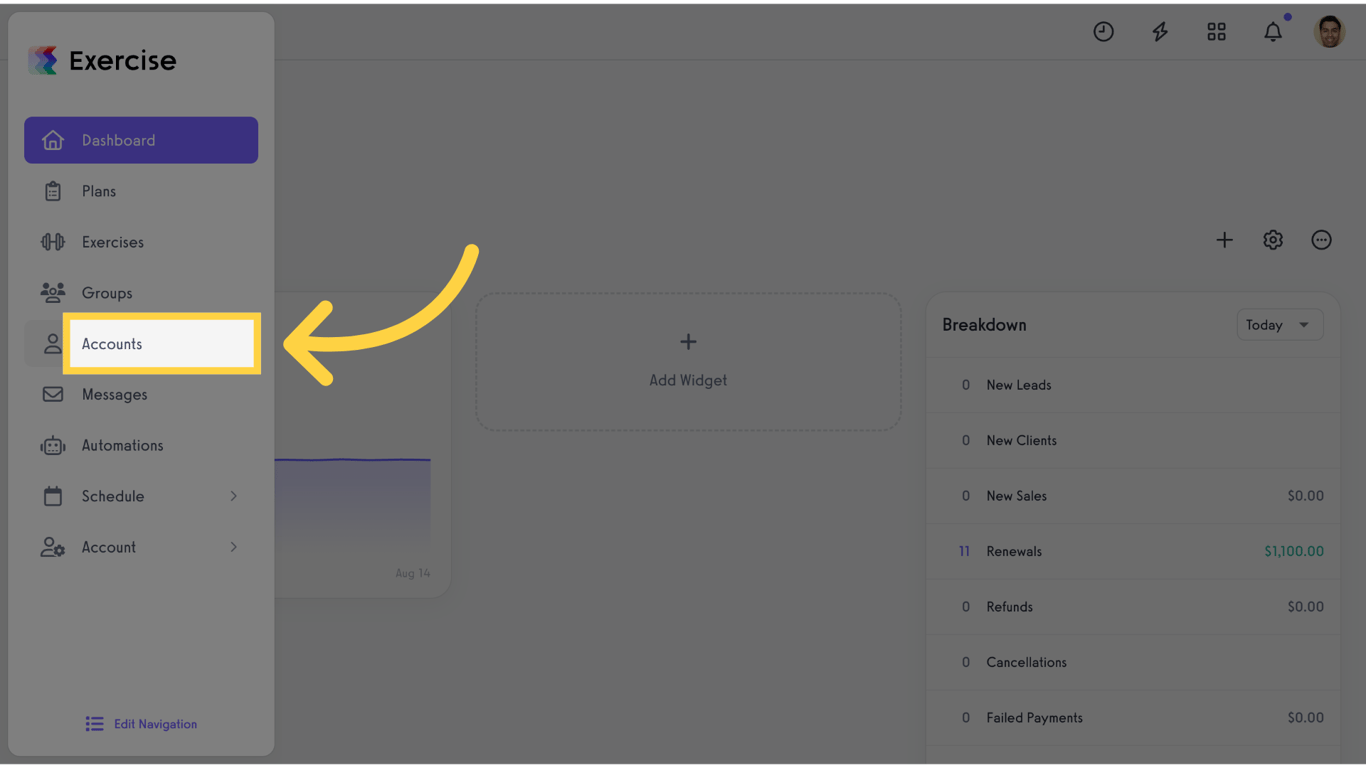1366x768 pixels.
Task: Open the apps grid icon
Action: 1216,32
